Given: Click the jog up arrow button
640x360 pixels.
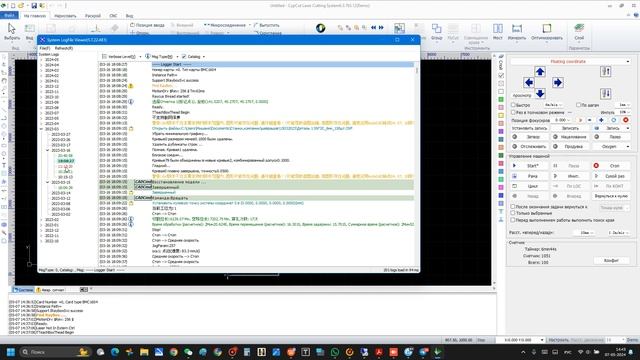Looking at the screenshot, I should (x=540, y=72).
